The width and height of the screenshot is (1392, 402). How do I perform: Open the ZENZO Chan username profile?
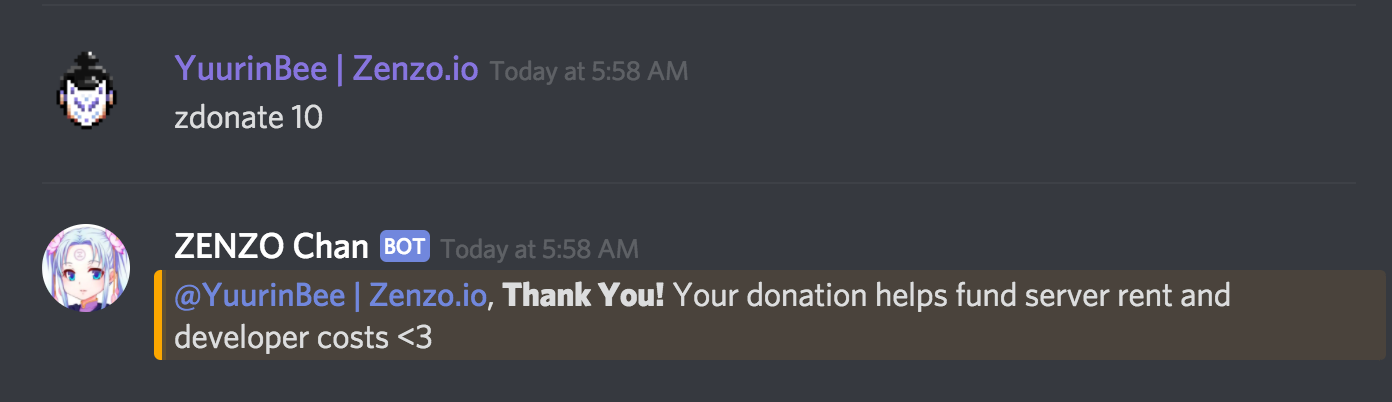tap(271, 246)
